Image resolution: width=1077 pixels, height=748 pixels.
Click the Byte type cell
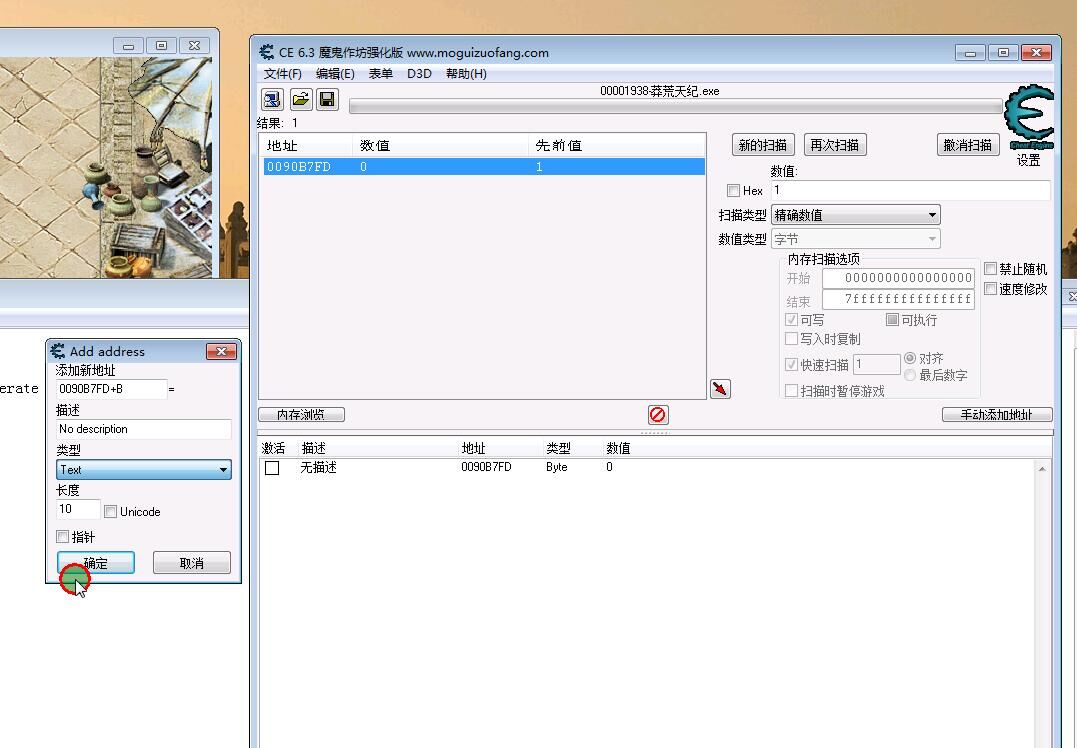coord(557,466)
